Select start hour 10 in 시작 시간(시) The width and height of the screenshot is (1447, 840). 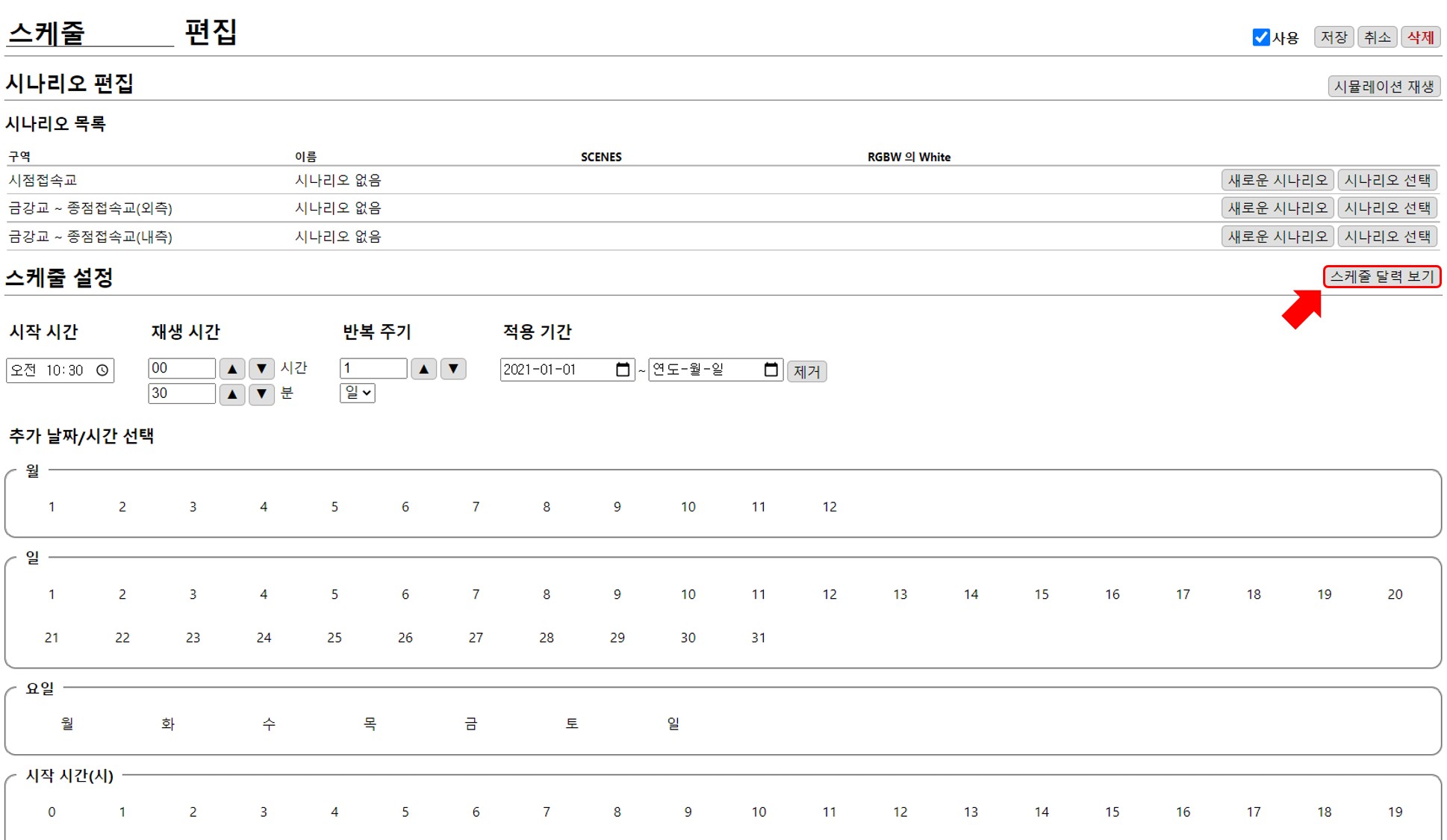(759, 812)
